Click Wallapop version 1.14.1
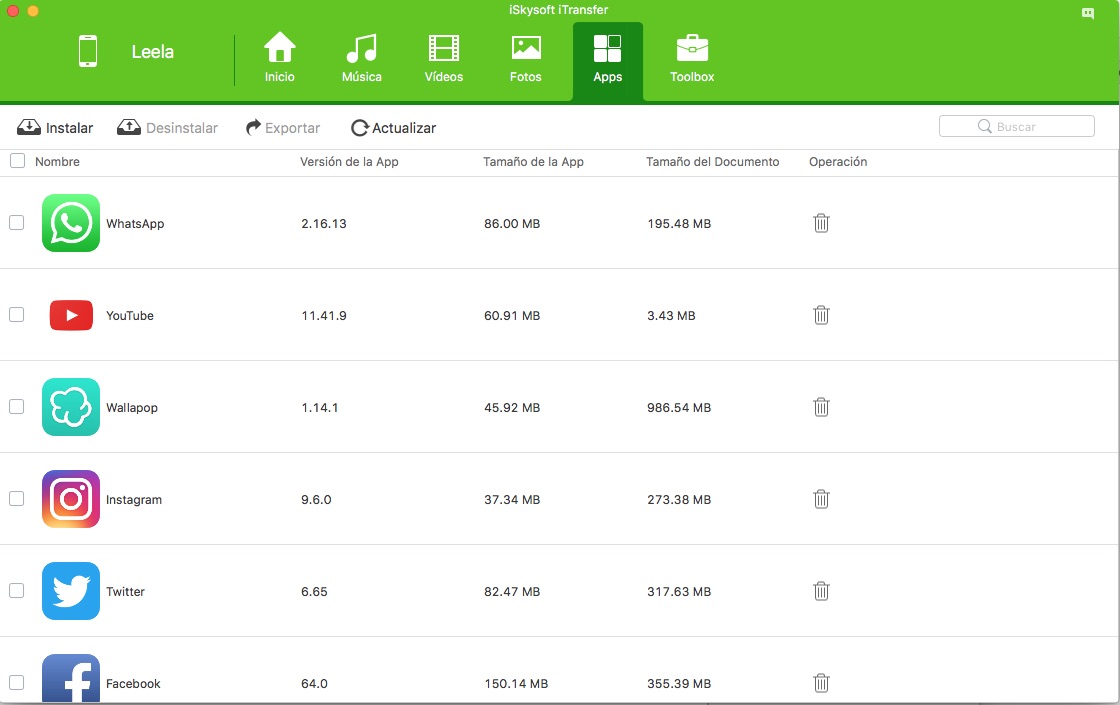 pos(319,408)
